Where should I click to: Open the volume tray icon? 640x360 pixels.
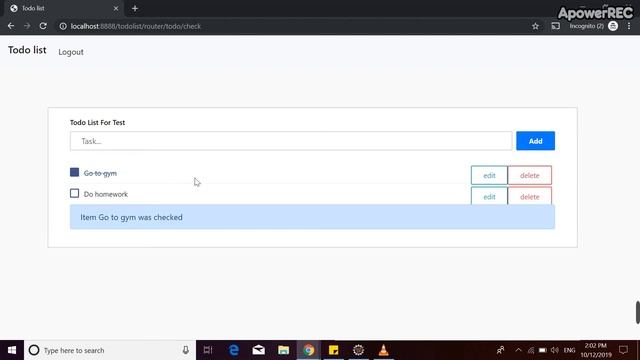point(555,350)
